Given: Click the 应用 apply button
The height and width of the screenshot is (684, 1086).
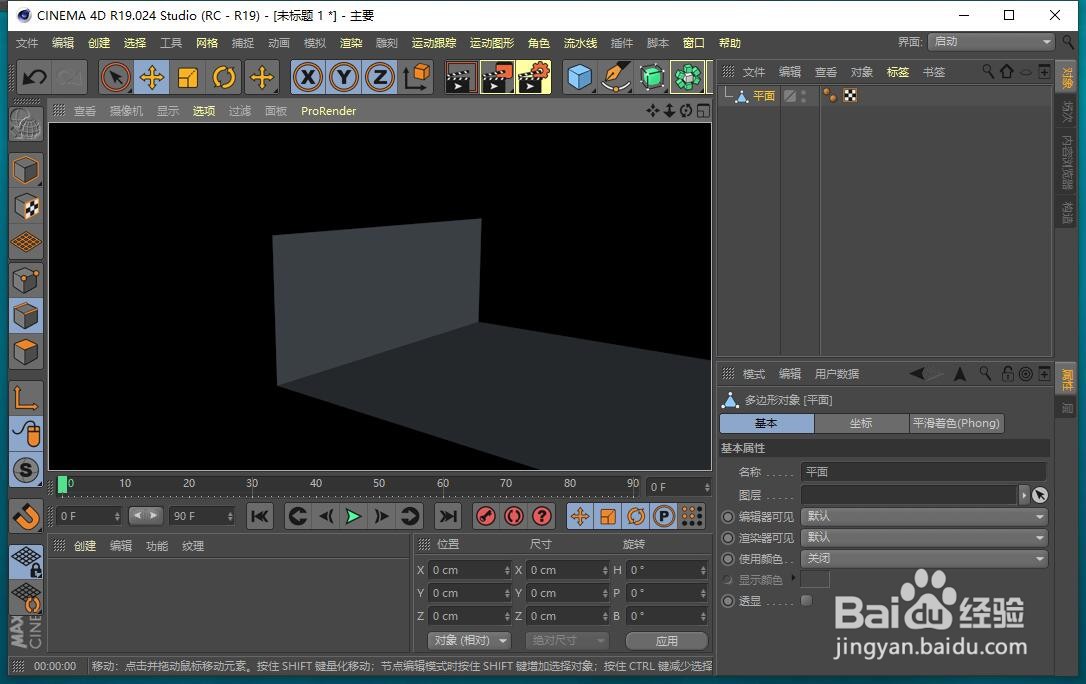Looking at the screenshot, I should coord(666,640).
